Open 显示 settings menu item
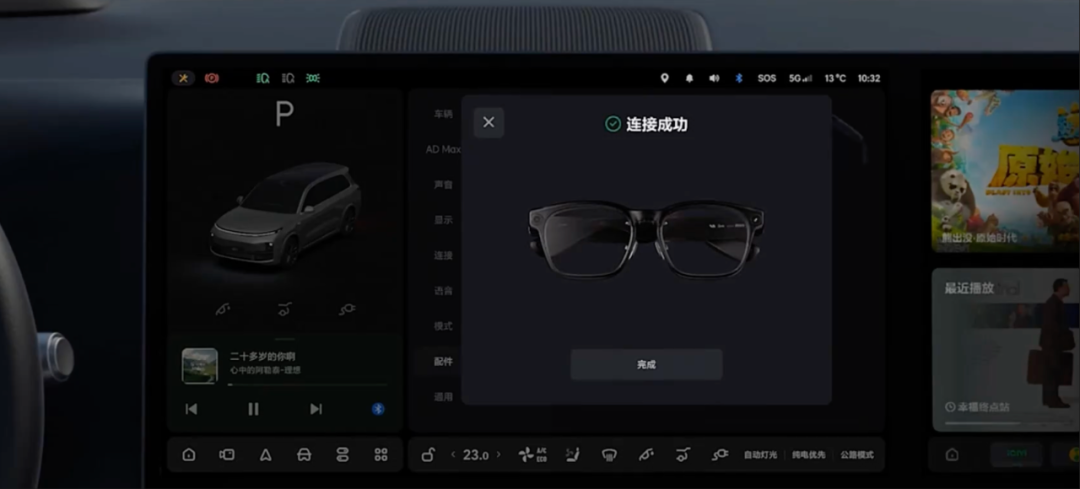Viewport: 1080px width, 489px height. [x=443, y=220]
